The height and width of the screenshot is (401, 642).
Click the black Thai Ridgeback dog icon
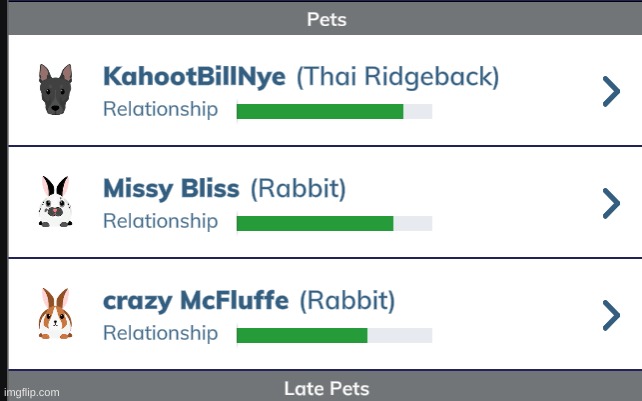click(x=54, y=90)
